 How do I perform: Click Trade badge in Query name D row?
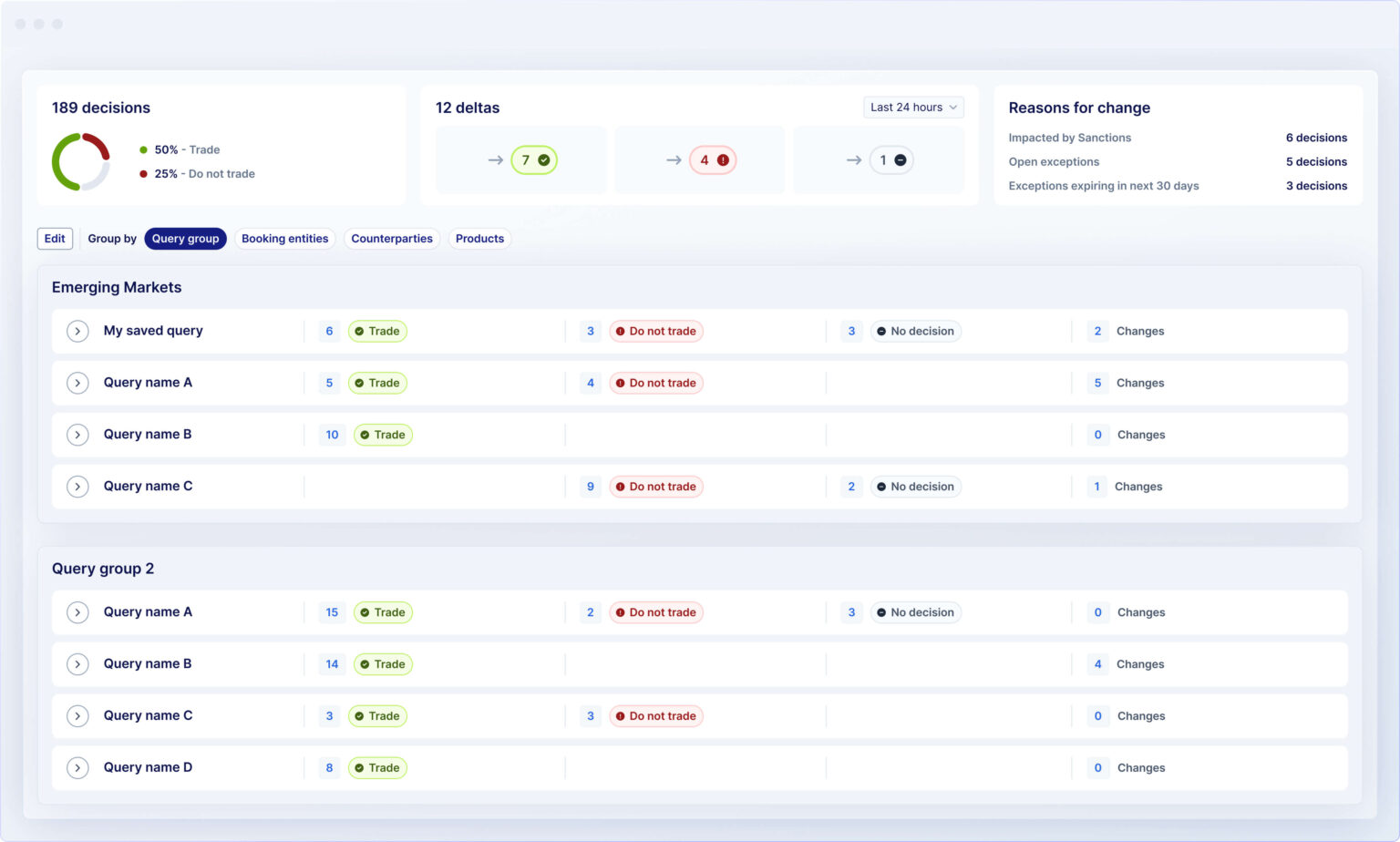click(377, 768)
